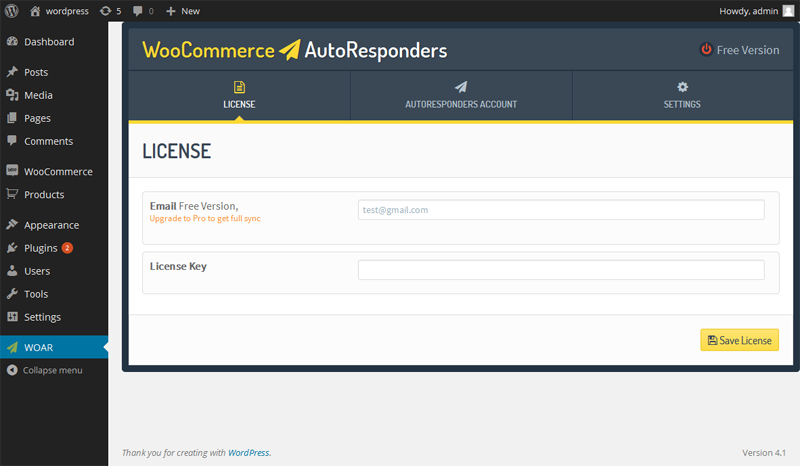Switch to the LICENSE tab
Image resolution: width=800 pixels, height=466 pixels.
click(239, 95)
